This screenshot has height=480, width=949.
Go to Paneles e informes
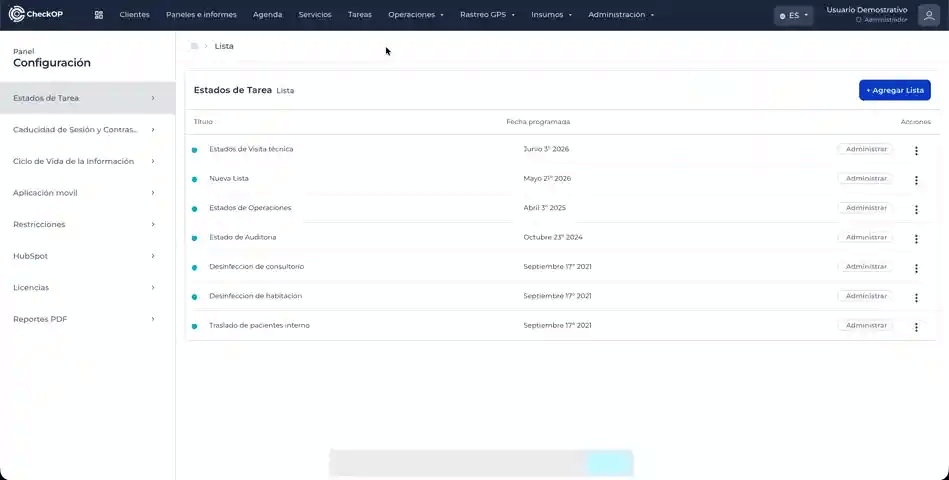201,15
